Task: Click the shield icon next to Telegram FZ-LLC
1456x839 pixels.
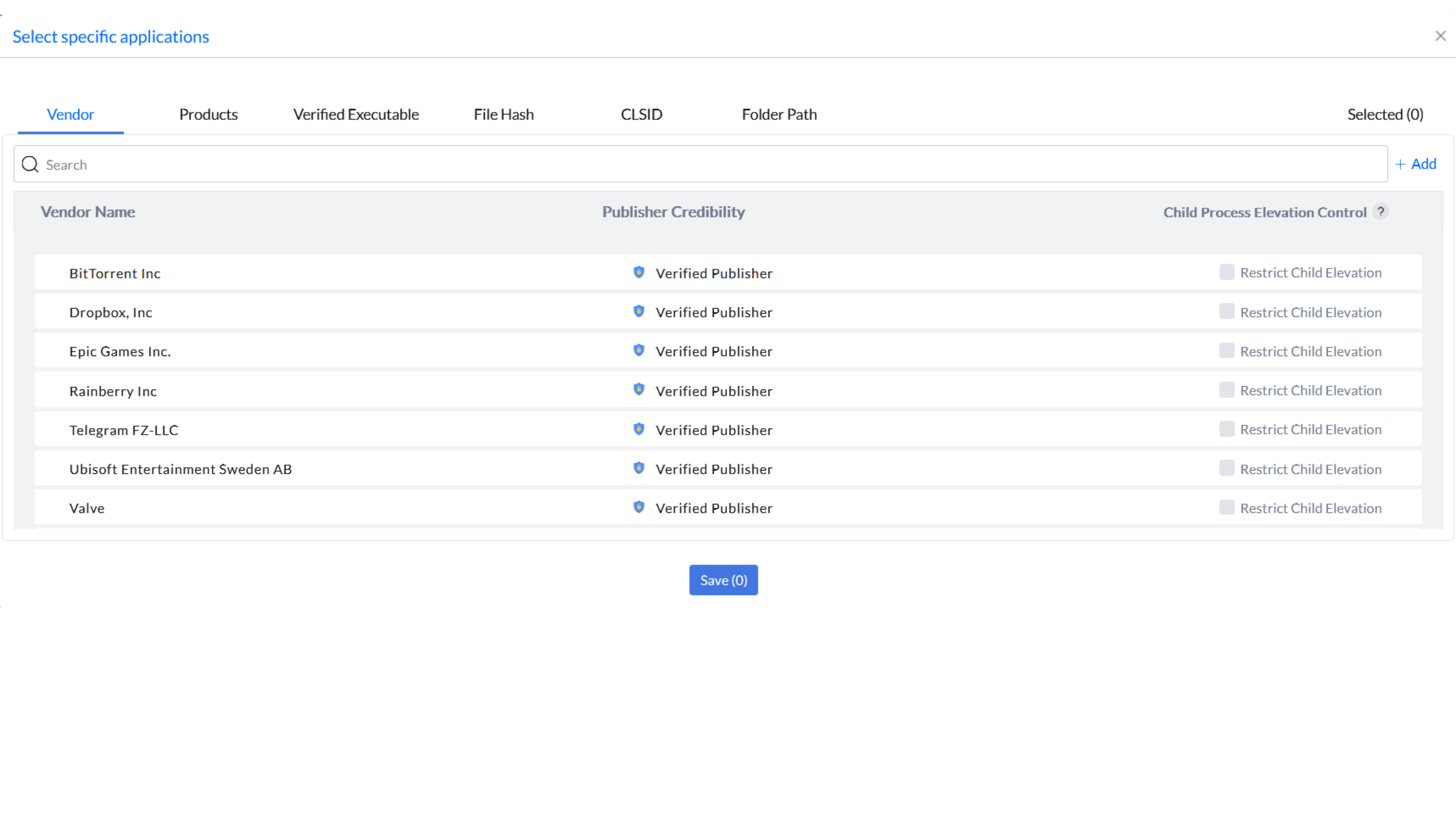Action: tap(638, 430)
